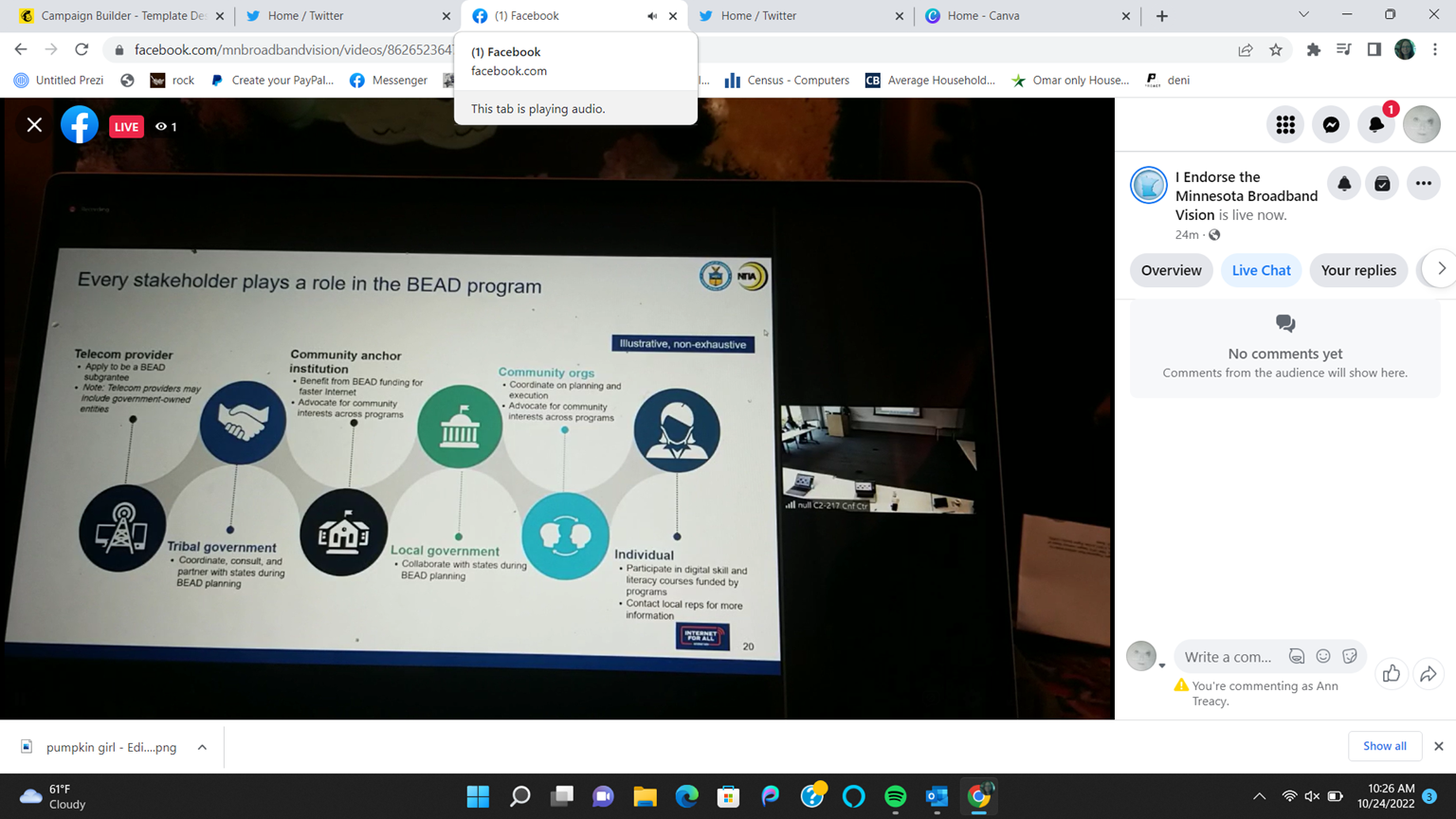Screen dimensions: 1456x819
Task: Switch to the Overview tab
Action: tap(1171, 270)
